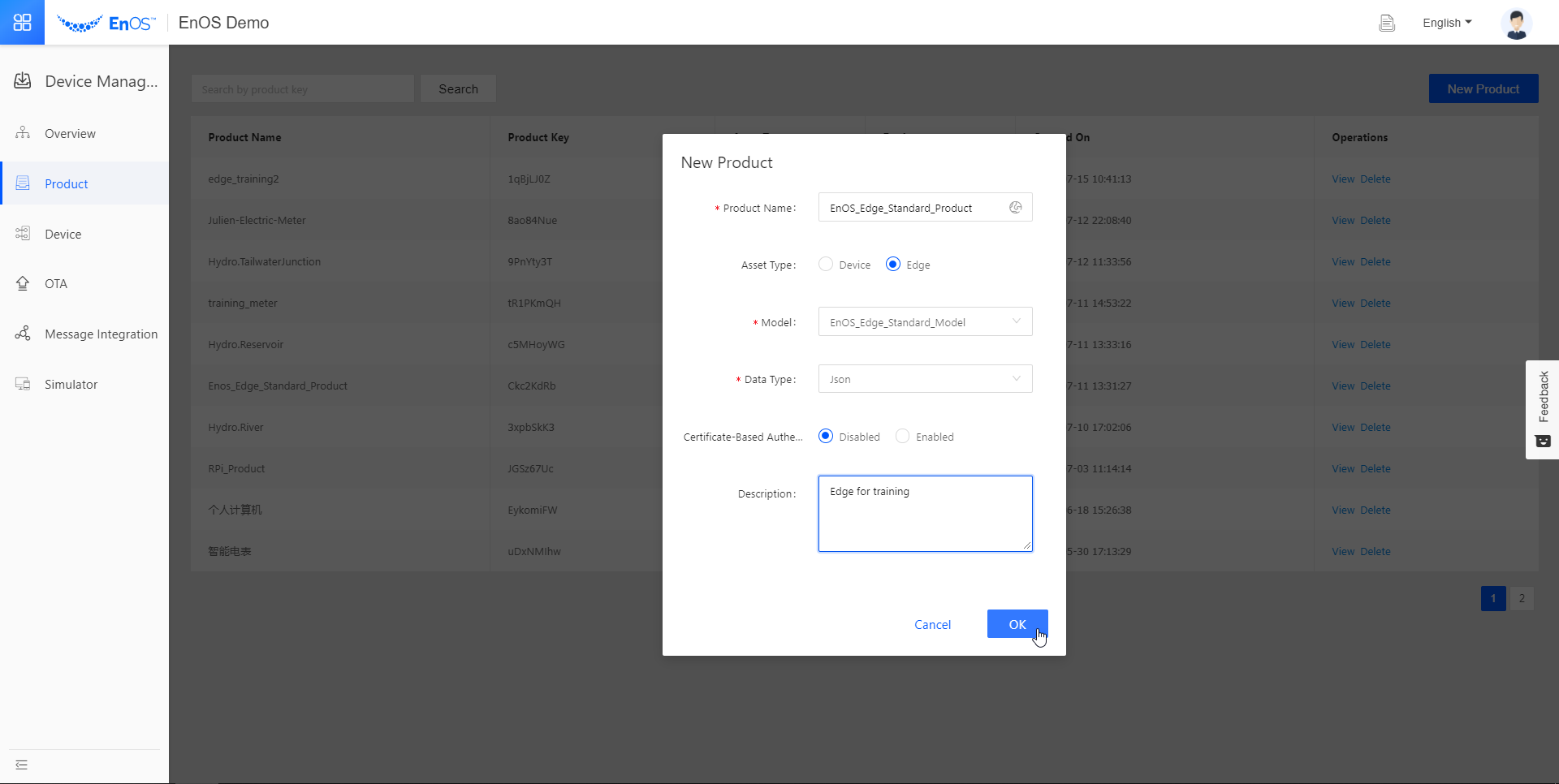Open the English language dropdown
The height and width of the screenshot is (784, 1559).
(x=1448, y=23)
